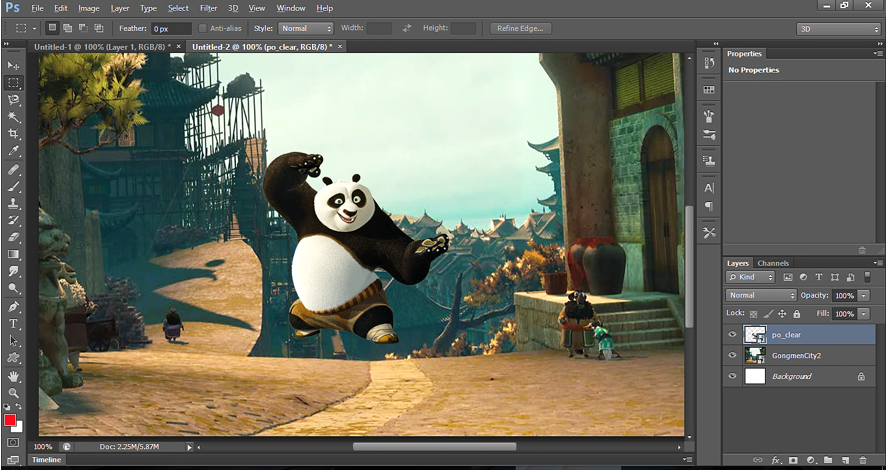This screenshot has width=887, height=470.
Task: Click the History panel icon in dock
Action: pyautogui.click(x=709, y=63)
